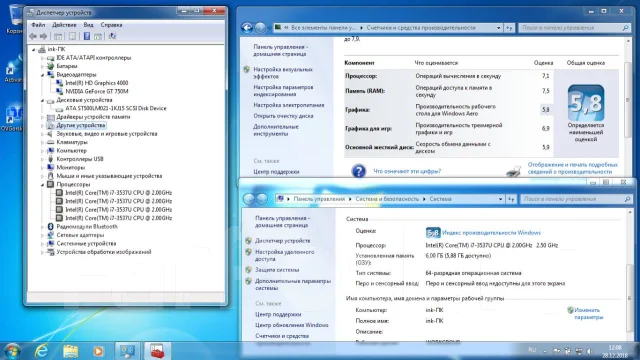The width and height of the screenshot is (640, 360).
Task: Click the Системные устройства icon
Action: pyautogui.click(x=51, y=244)
